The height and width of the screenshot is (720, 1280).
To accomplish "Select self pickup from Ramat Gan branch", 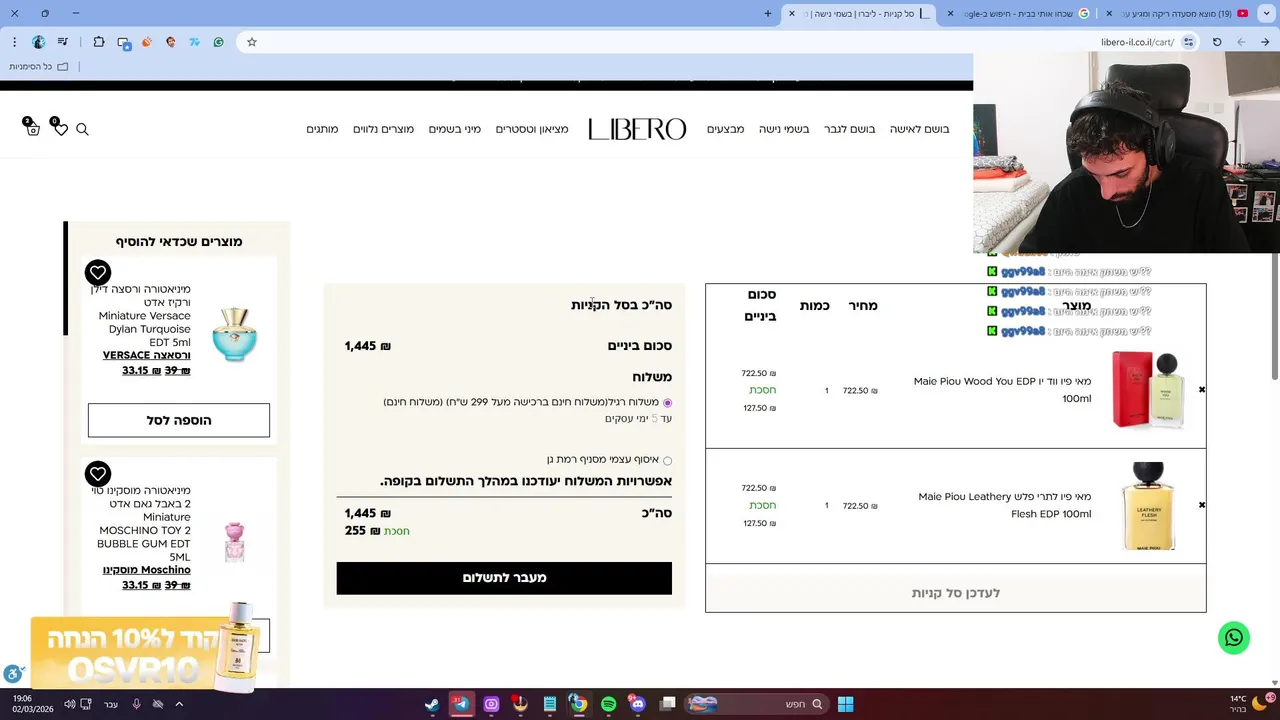I will (x=667, y=461).
